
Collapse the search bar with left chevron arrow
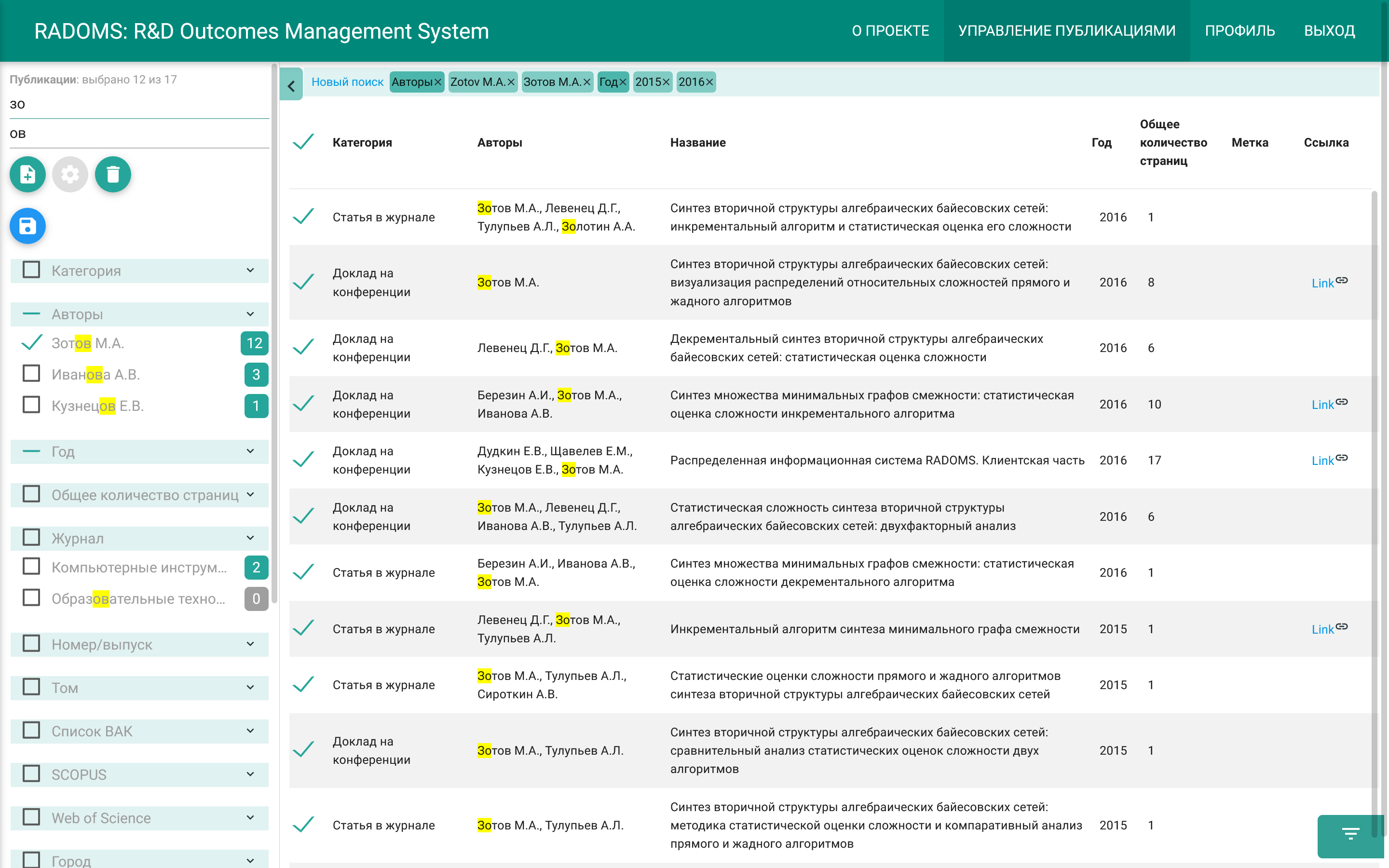pyautogui.click(x=292, y=84)
